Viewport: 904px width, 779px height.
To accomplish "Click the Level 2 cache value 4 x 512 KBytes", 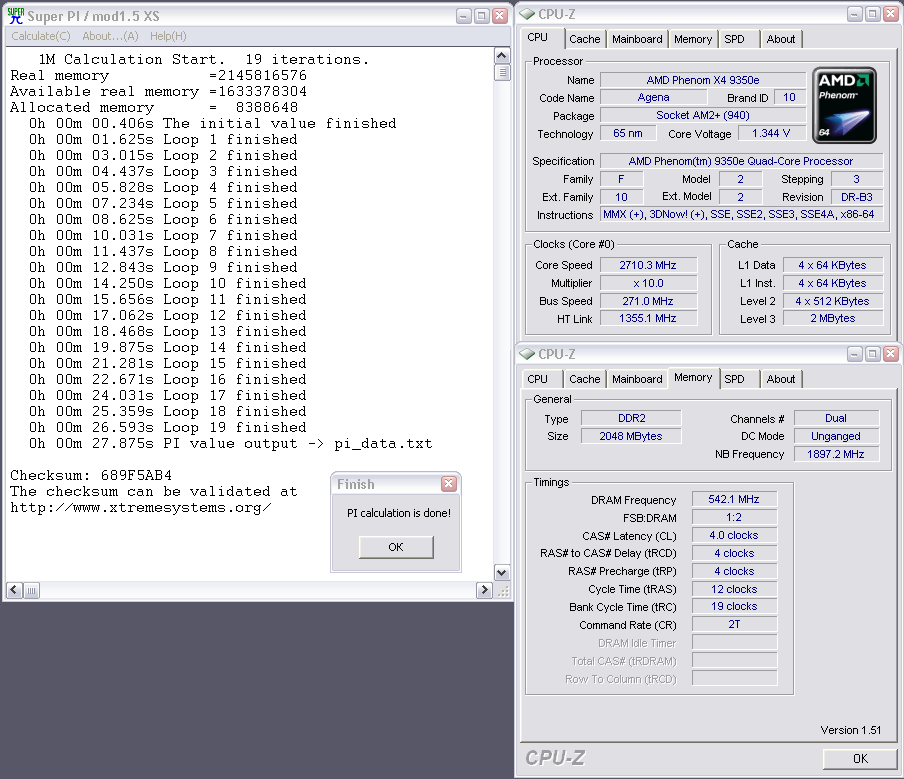I will 833,301.
